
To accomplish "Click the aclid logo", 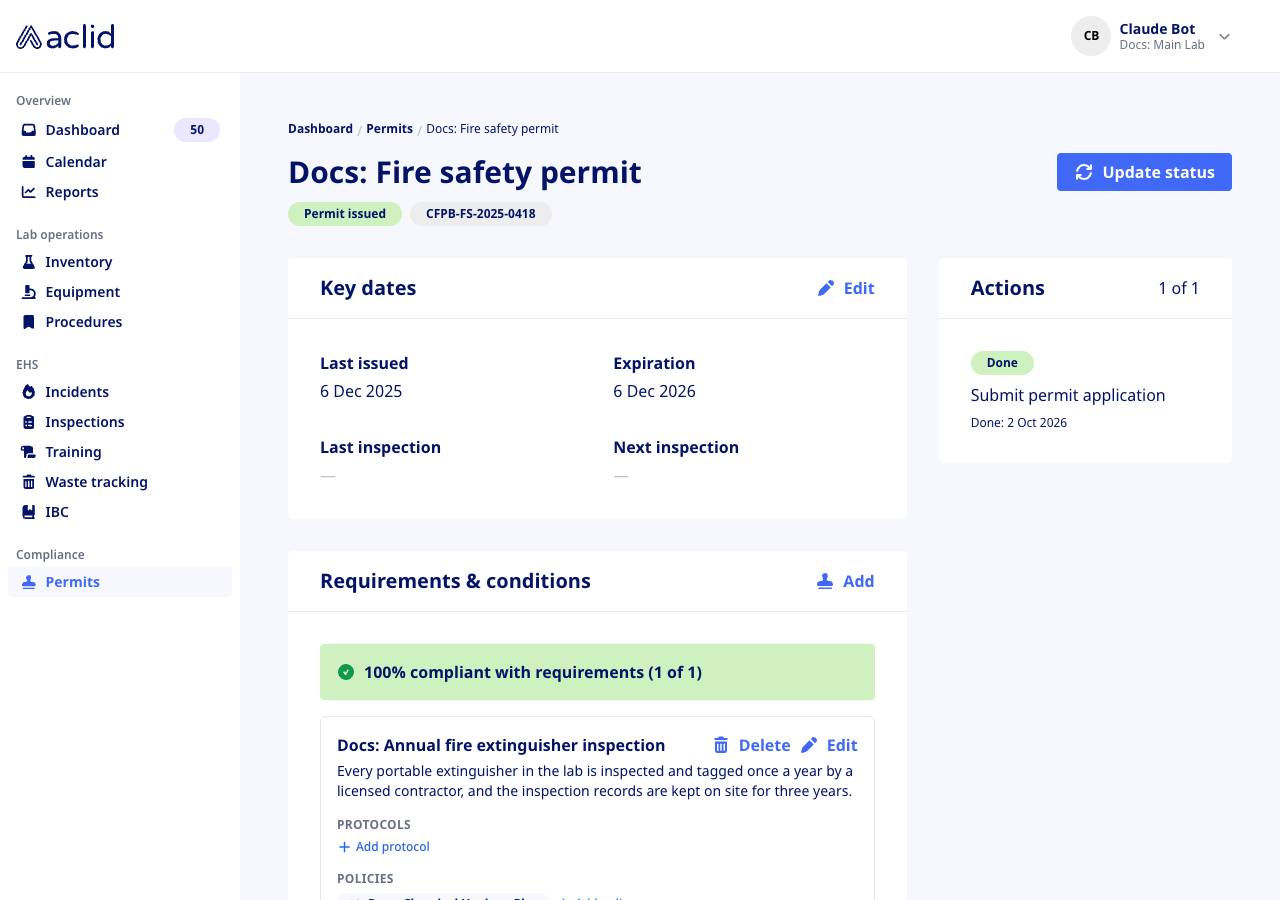I will coord(65,37).
